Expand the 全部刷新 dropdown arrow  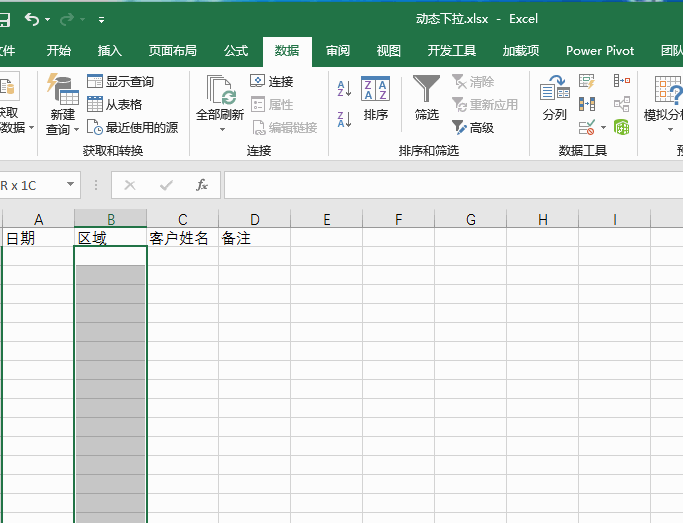coord(222,130)
